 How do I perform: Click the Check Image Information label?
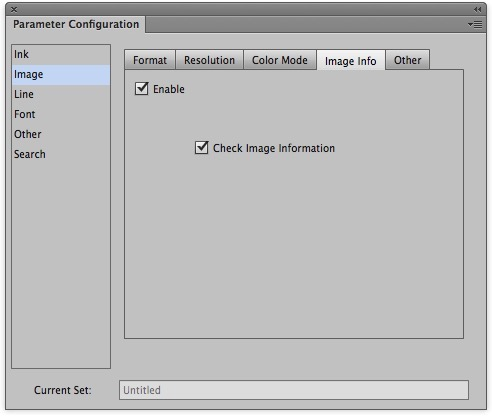(x=274, y=148)
